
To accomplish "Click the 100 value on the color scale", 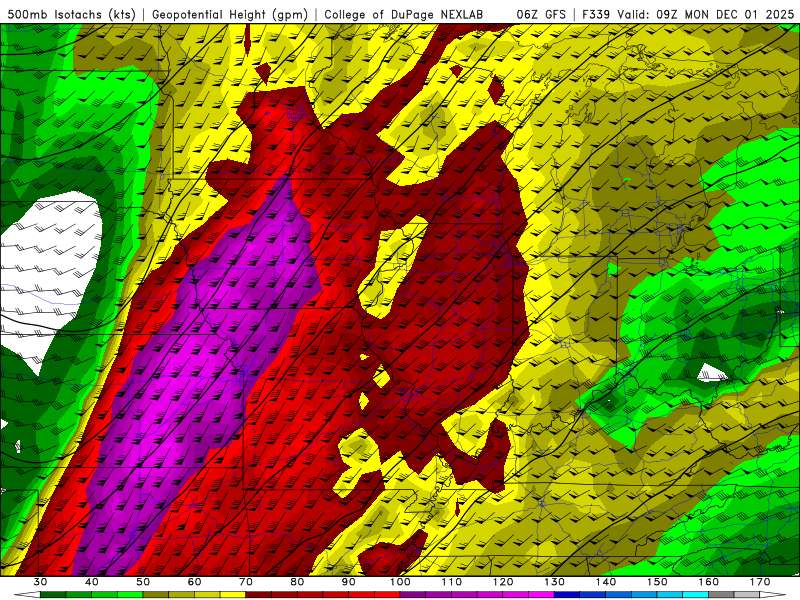I will click(x=400, y=582).
